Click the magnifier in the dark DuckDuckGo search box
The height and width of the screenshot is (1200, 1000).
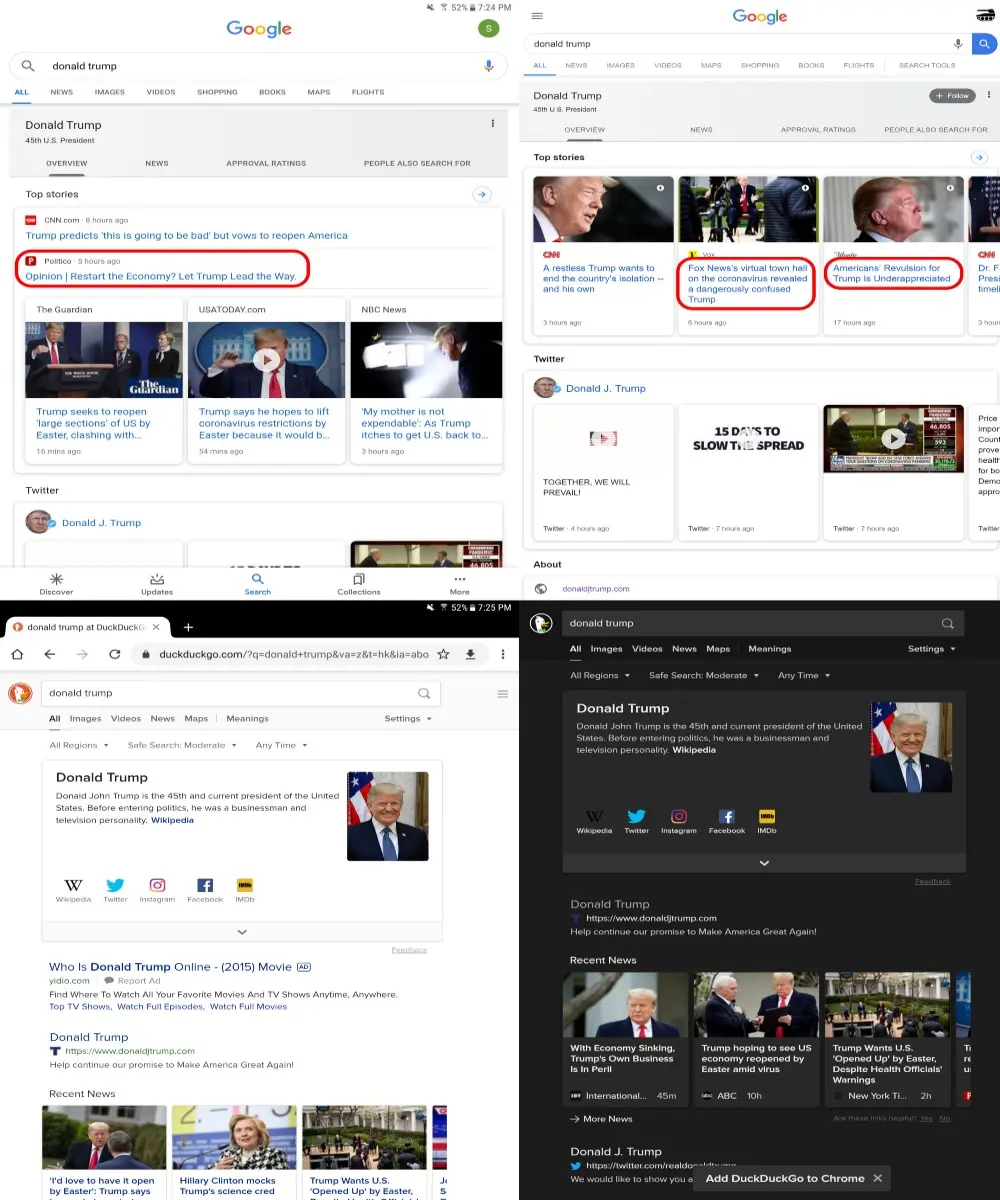point(947,623)
